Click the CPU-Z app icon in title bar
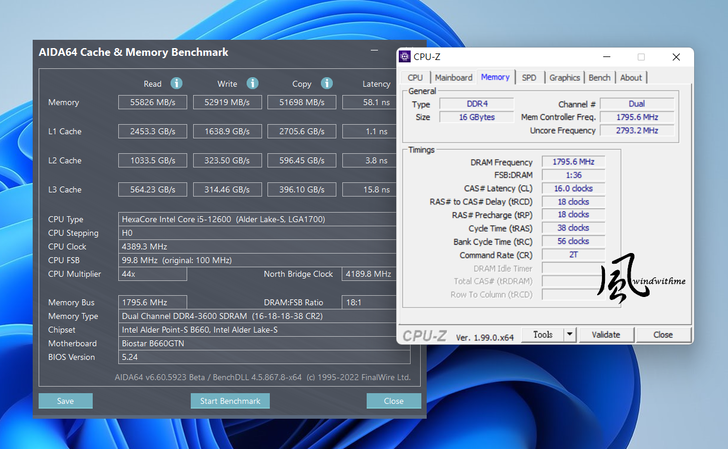The image size is (728, 449). coord(405,57)
